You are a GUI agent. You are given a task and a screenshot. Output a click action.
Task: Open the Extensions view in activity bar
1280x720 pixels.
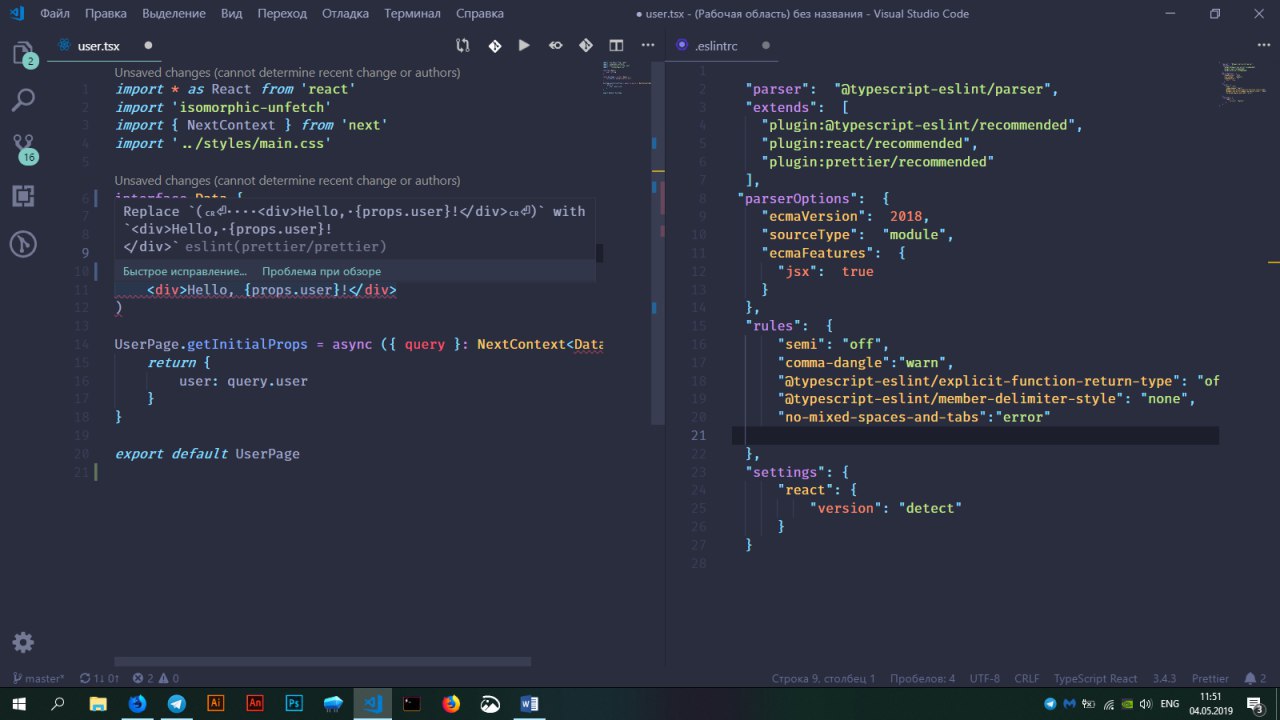[x=23, y=196]
